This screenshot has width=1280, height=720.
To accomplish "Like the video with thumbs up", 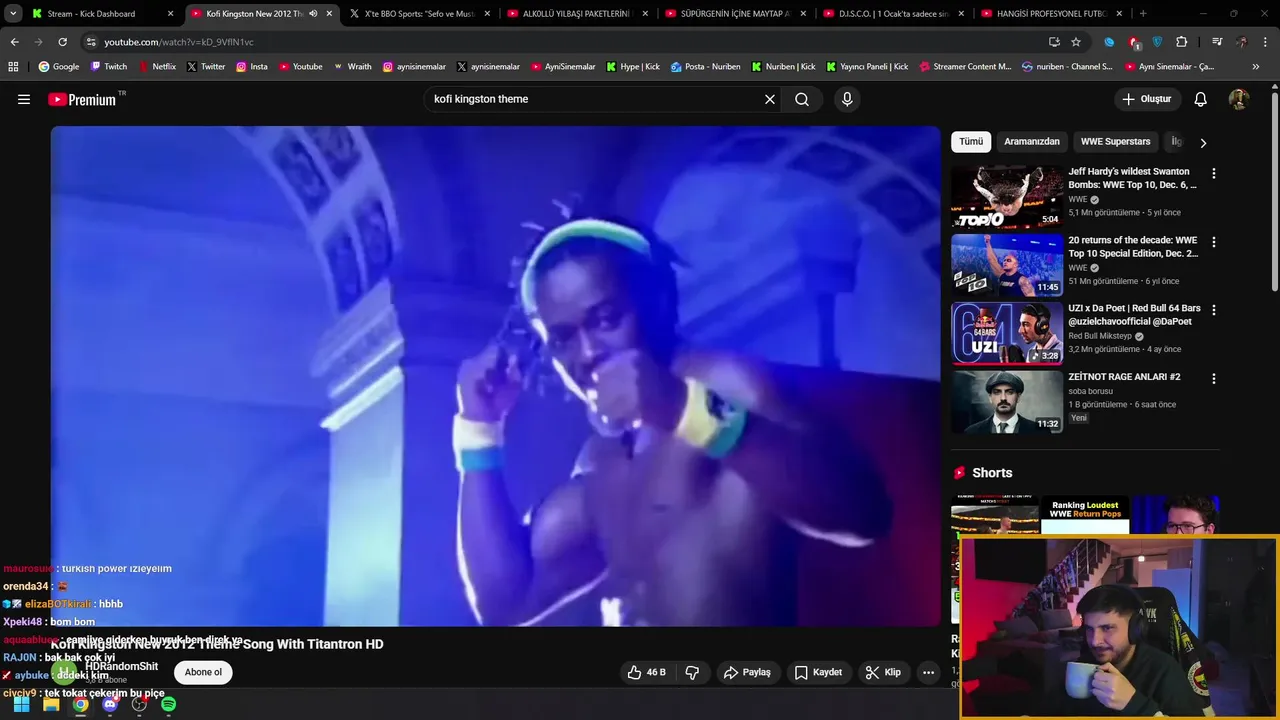I will point(645,672).
